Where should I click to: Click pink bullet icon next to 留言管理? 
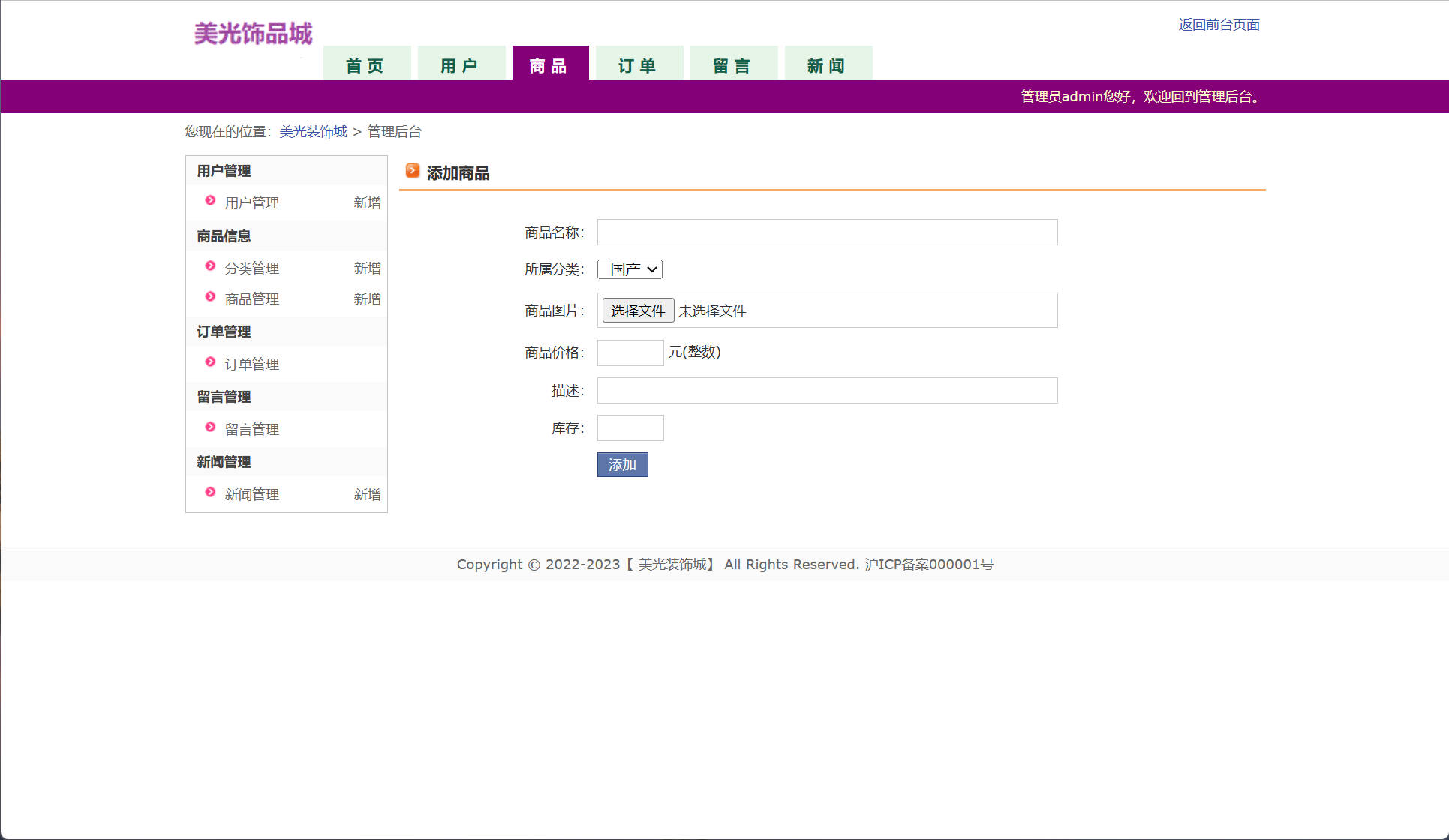pos(210,427)
